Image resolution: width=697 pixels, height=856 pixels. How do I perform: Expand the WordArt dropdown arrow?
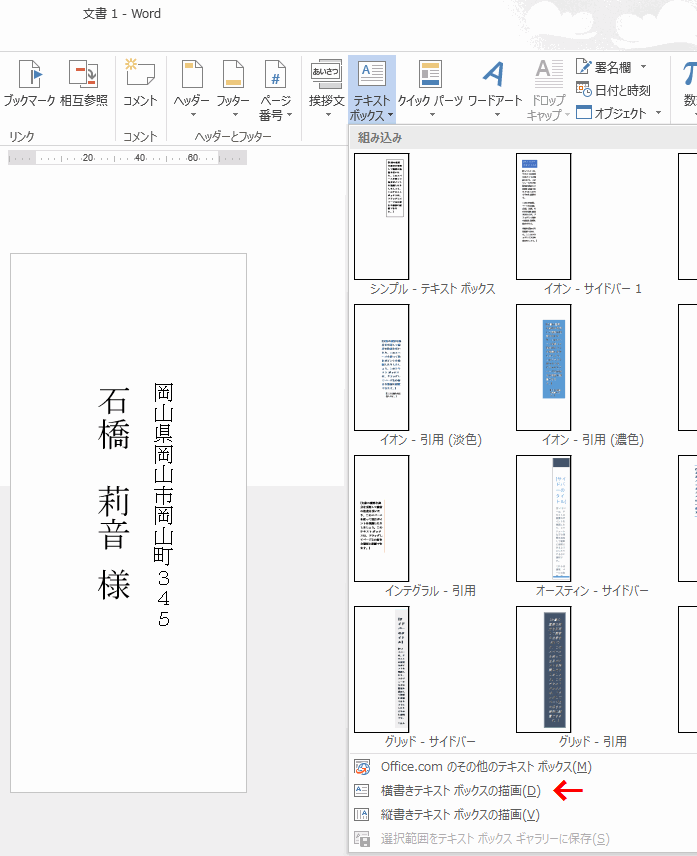[x=497, y=115]
